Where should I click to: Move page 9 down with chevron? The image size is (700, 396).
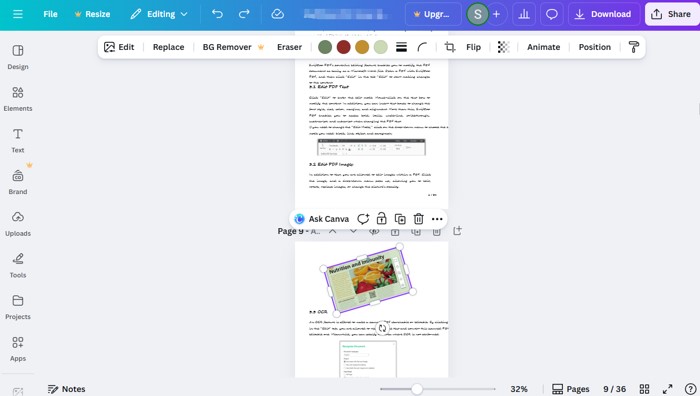click(353, 231)
